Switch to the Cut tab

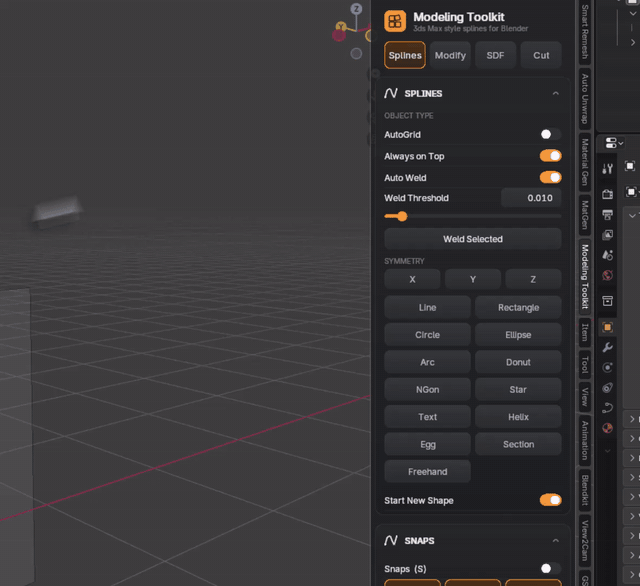(541, 55)
